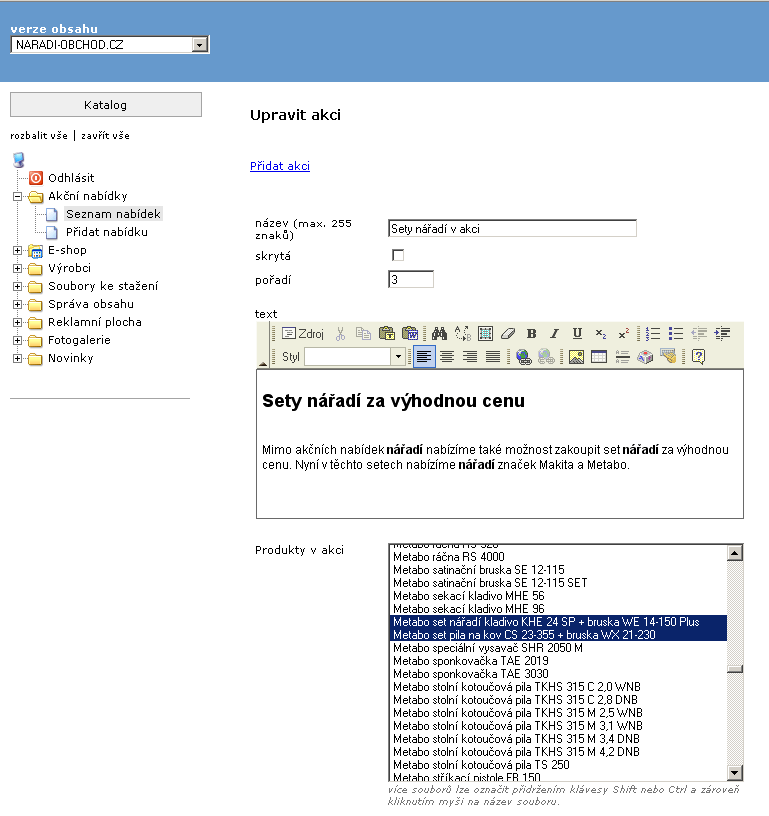
Task: Click the Universal Keyboard icon
Action: 668,356
